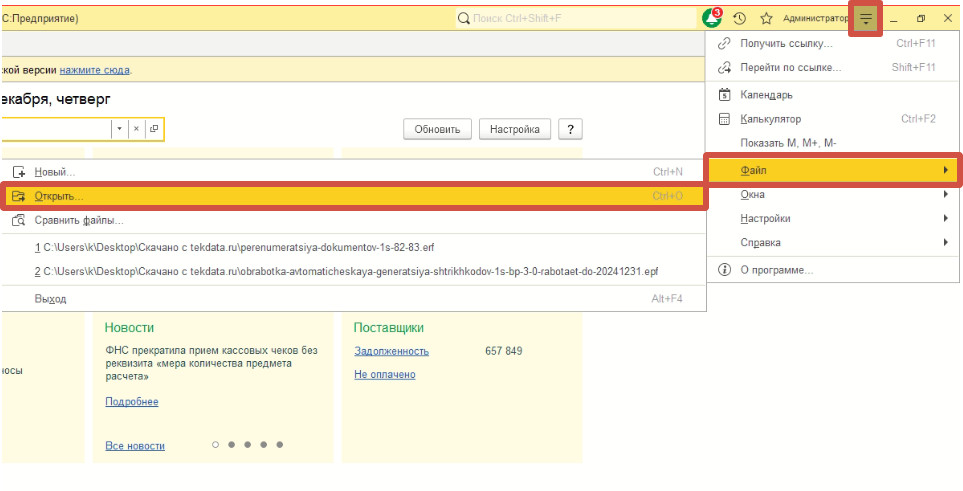Open the Все новости link
Screen dimensions: 963x491
pos(135,446)
